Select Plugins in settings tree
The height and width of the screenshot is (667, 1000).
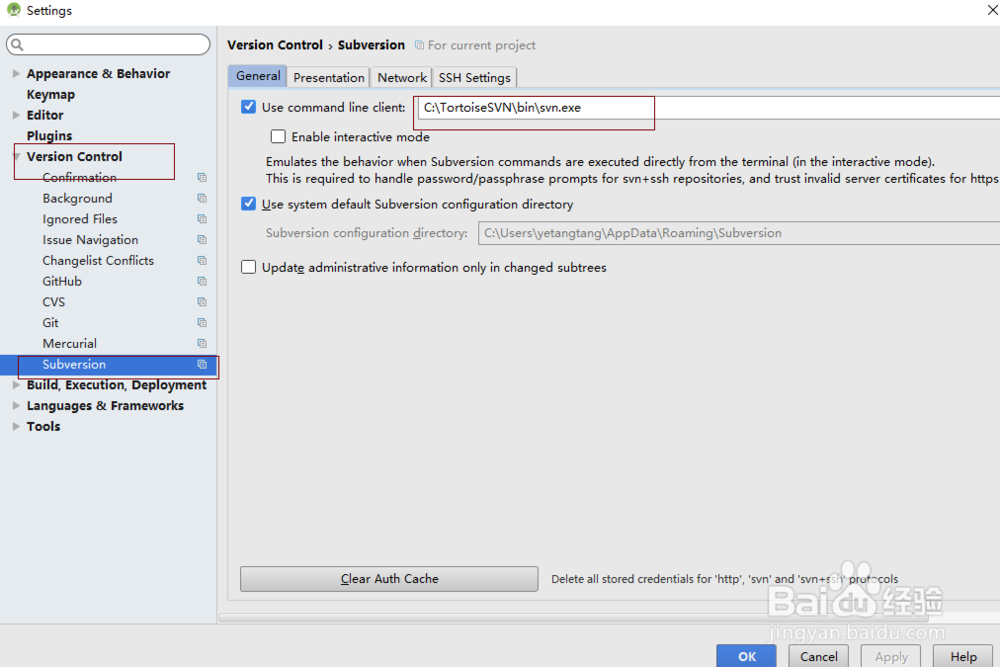coord(49,136)
